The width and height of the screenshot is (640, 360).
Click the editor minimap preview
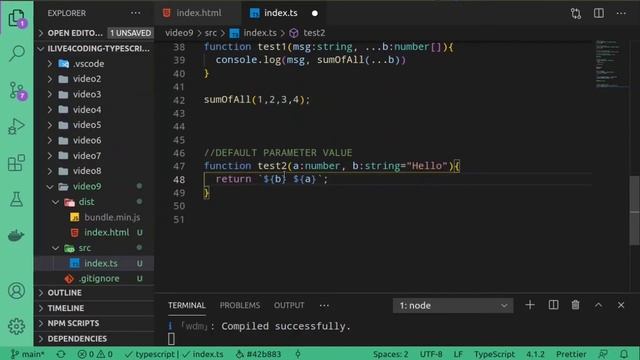(x=611, y=64)
